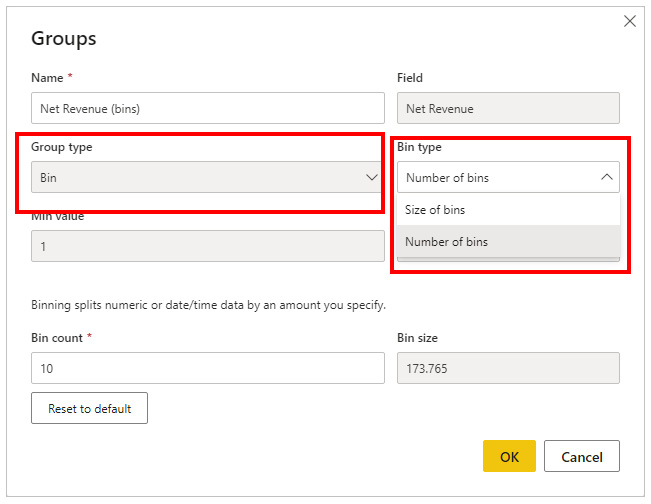This screenshot has width=651, height=504.
Task: Click the Cancel button
Action: click(x=581, y=456)
